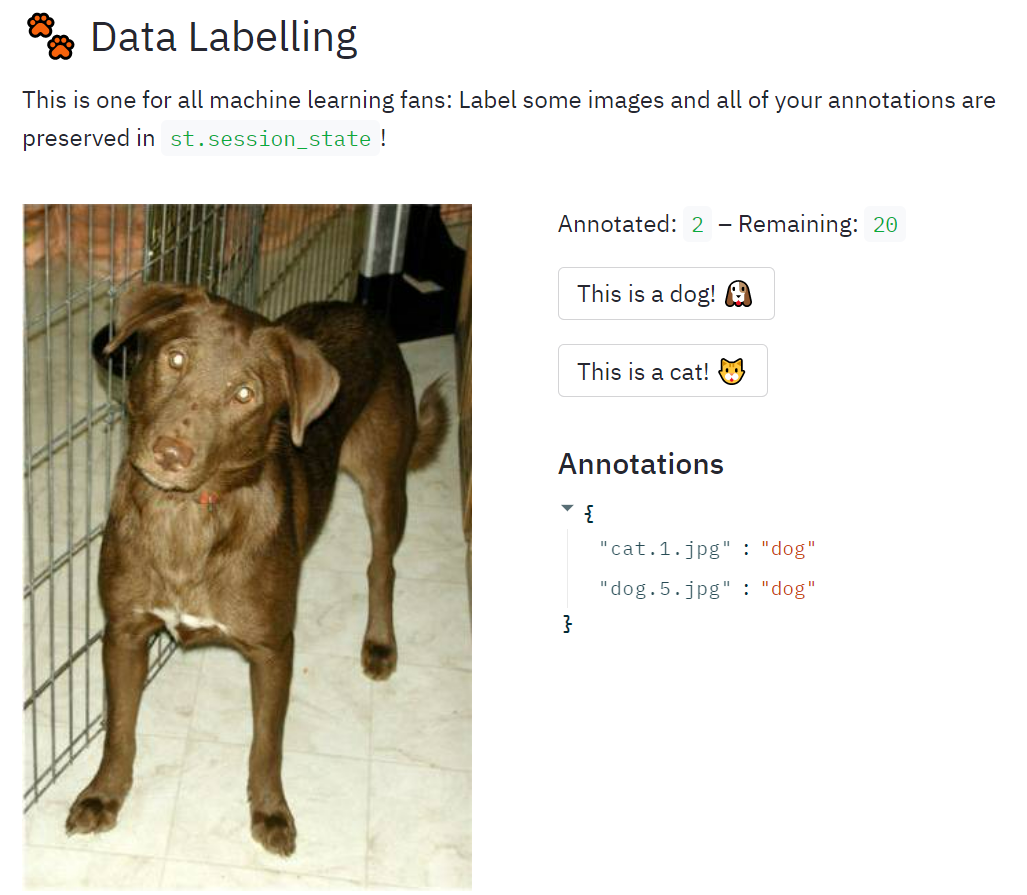The image size is (1027, 895).
Task: Click the "Remaining:" label text
Action: pos(797,225)
